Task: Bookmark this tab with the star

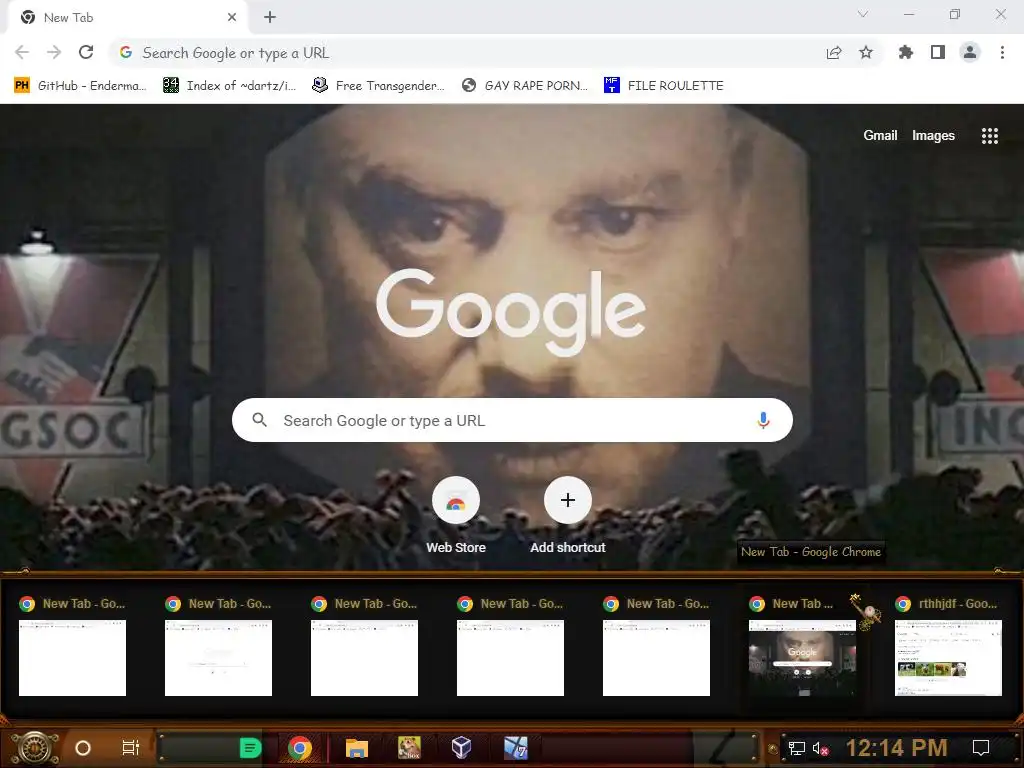Action: pos(866,52)
